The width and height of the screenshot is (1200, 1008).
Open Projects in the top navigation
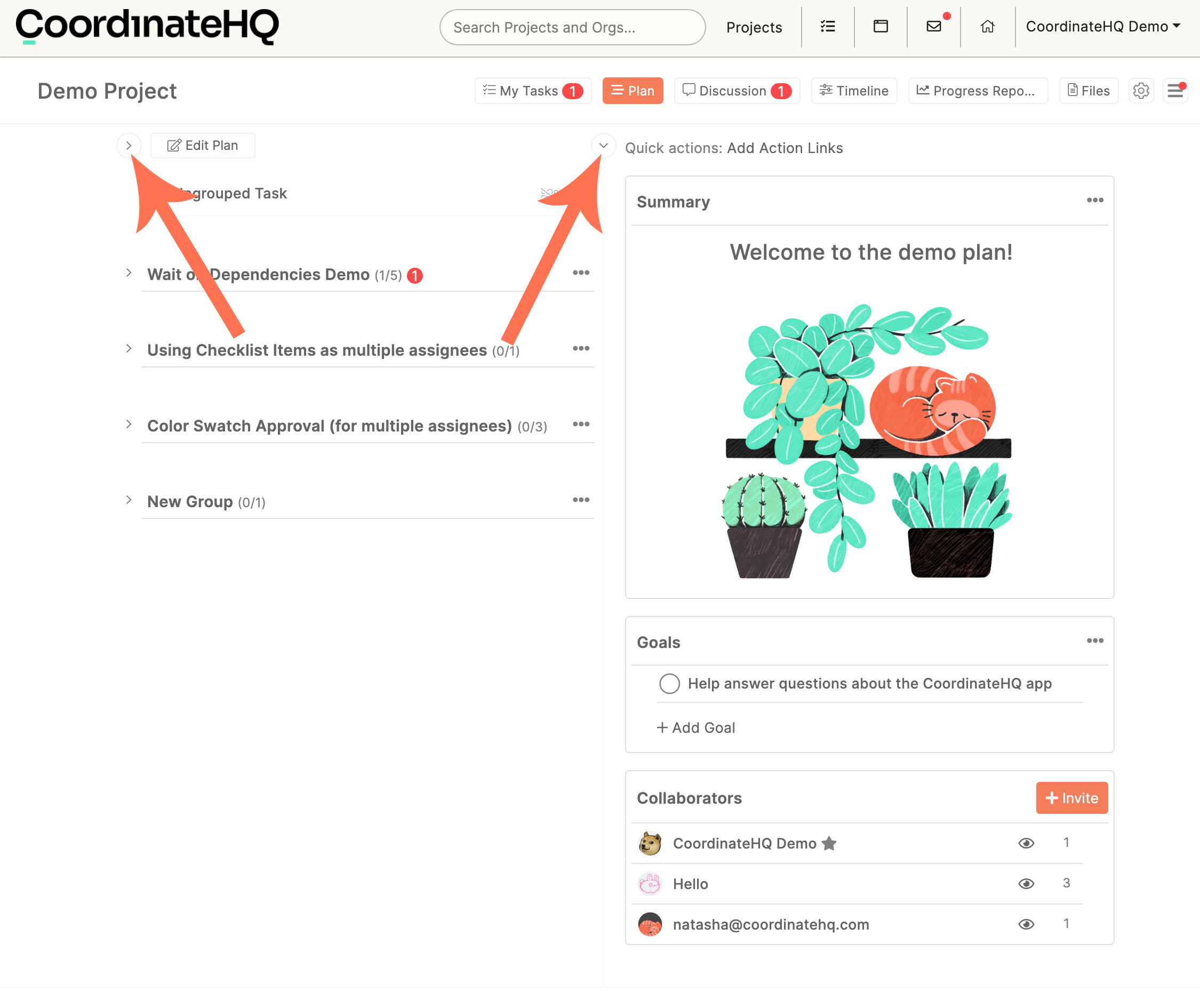754,27
